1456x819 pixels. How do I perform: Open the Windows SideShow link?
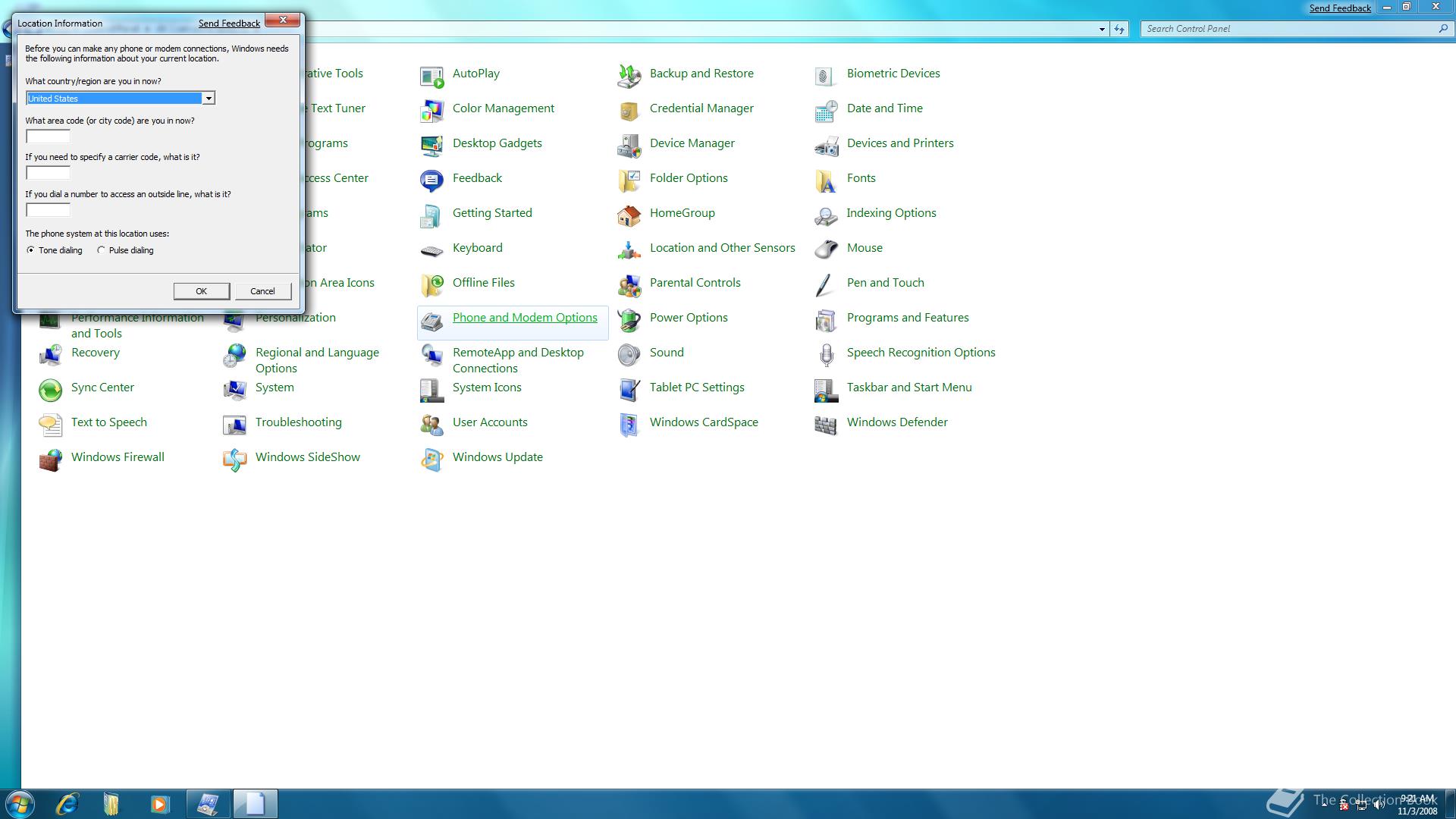(307, 457)
